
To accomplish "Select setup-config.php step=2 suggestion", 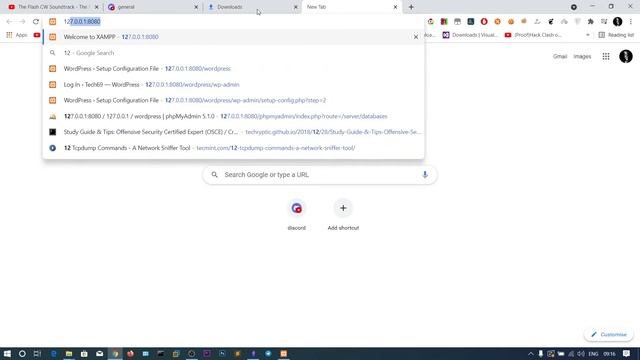I will coord(233,100).
